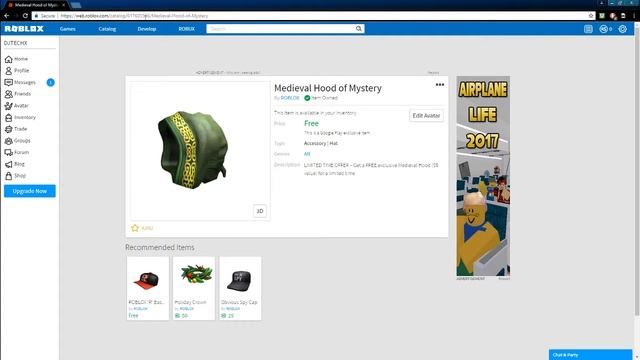Click the unread messages count badge
Viewport: 640px width, 360px height.
tap(51, 82)
